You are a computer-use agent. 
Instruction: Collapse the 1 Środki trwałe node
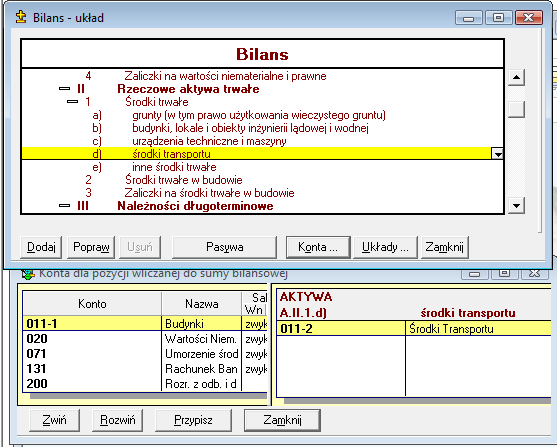[72, 102]
